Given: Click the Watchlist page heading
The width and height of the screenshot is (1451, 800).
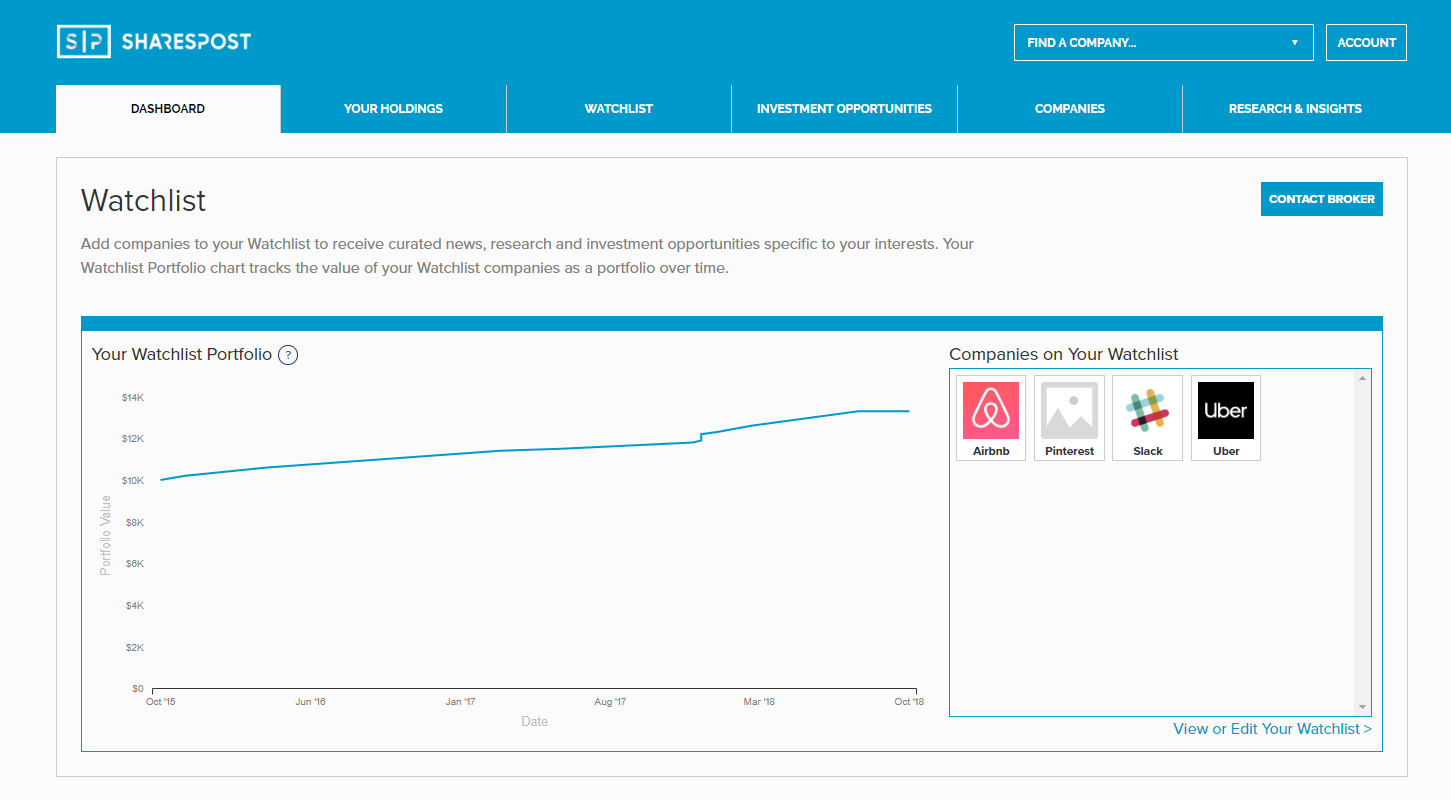Looking at the screenshot, I should pos(144,200).
